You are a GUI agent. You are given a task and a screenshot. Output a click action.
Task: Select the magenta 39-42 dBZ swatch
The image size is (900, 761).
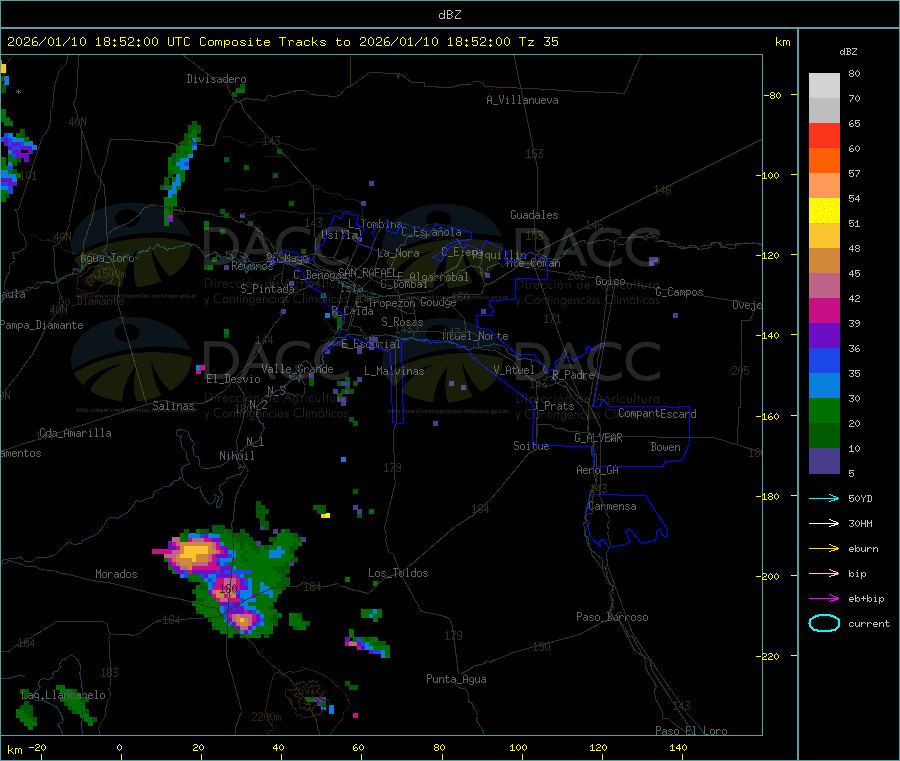coord(824,310)
